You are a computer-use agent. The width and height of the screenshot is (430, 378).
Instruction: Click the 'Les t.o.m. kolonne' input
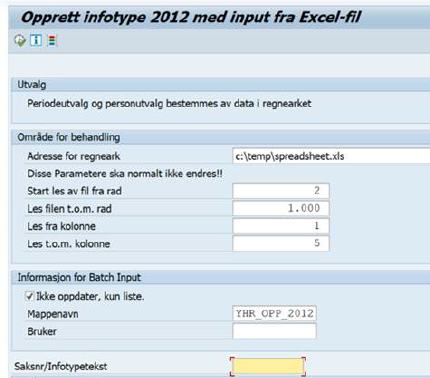281,243
